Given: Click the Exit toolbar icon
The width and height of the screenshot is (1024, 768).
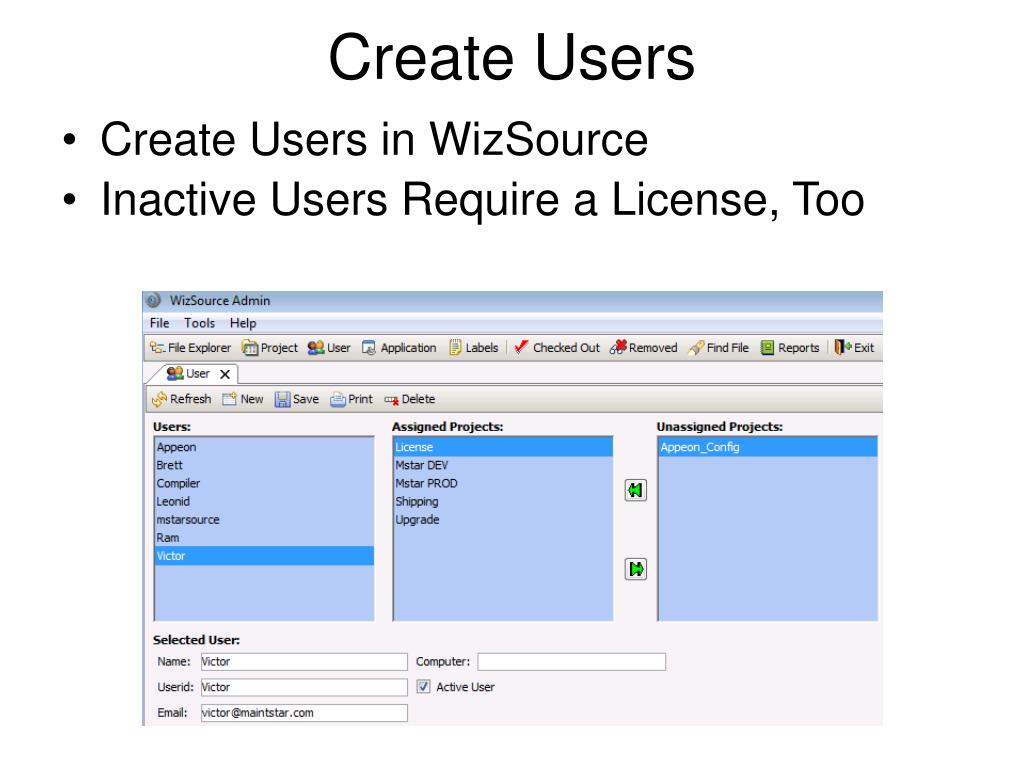Looking at the screenshot, I should (854, 347).
